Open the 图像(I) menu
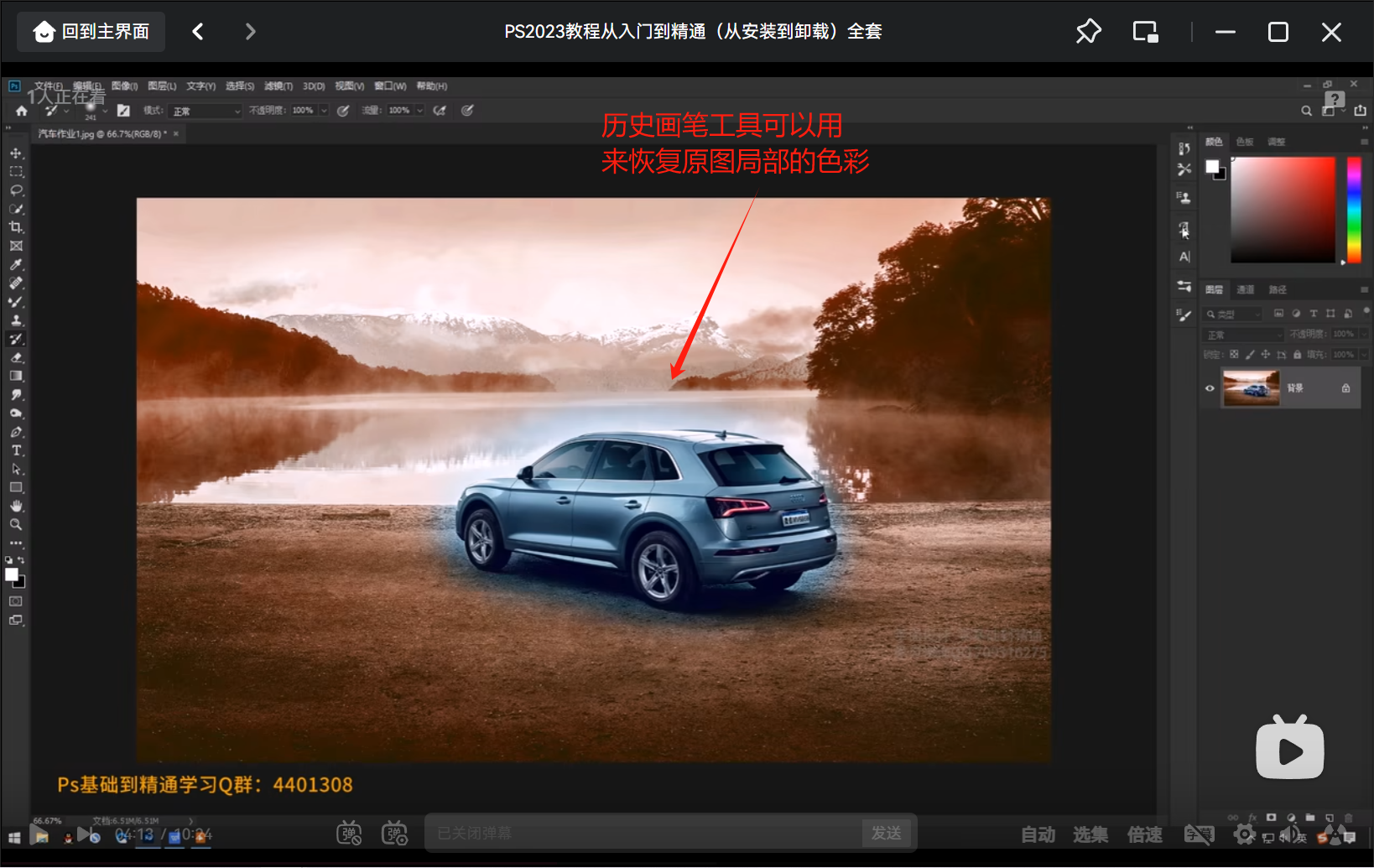 124,86
